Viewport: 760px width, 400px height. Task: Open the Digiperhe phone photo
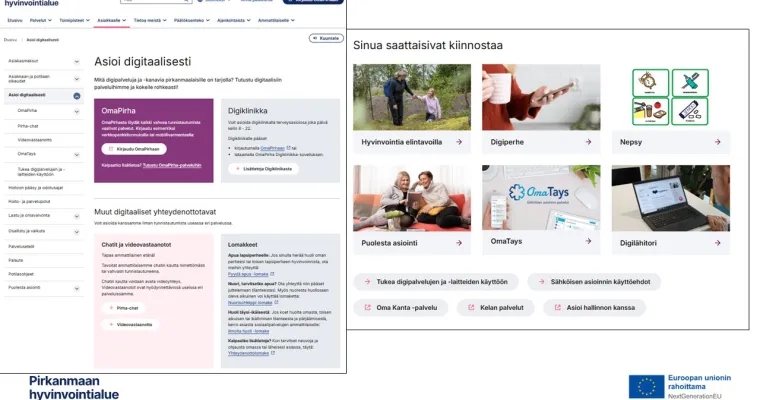coord(541,97)
